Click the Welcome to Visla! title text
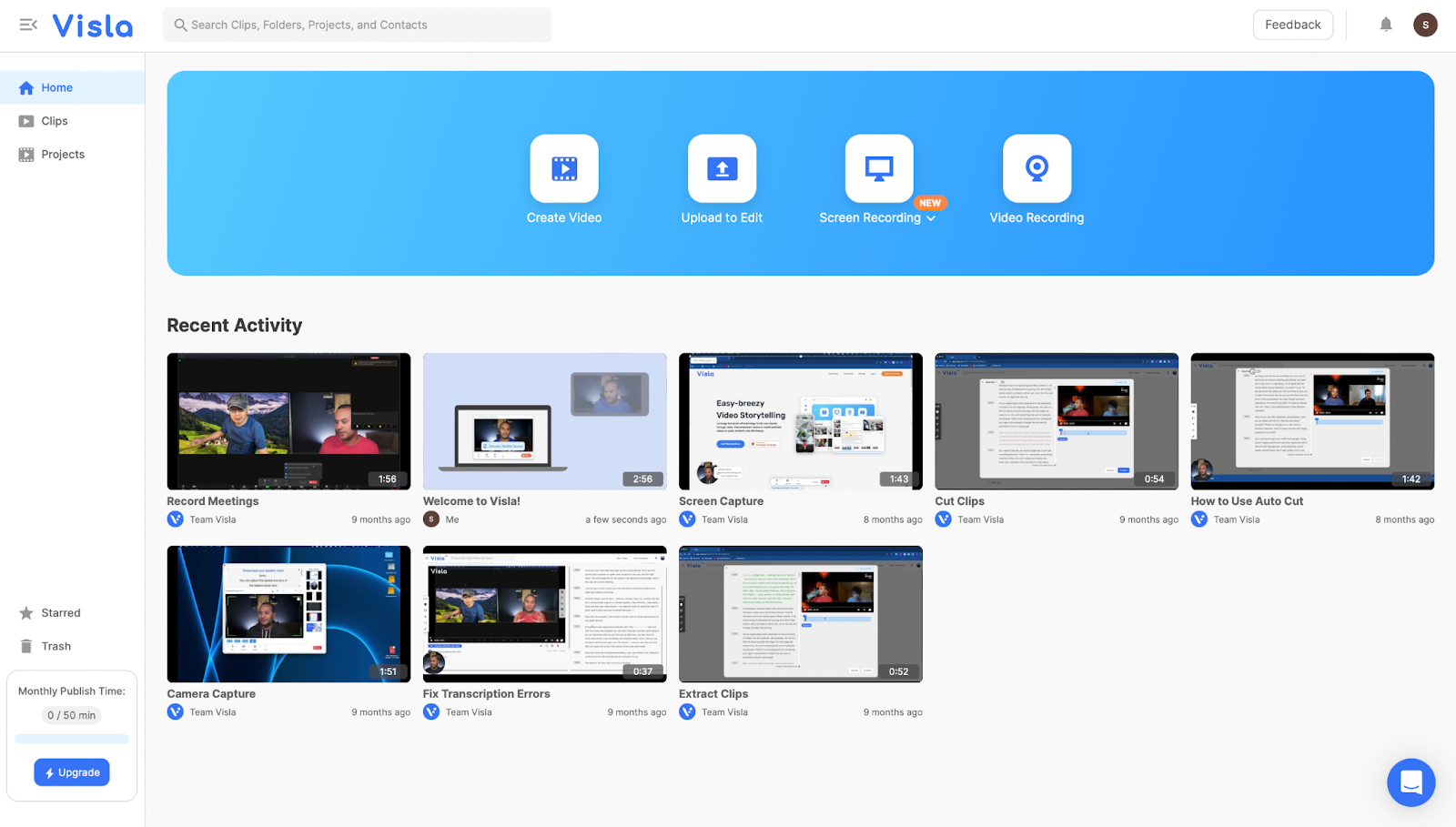Viewport: 1456px width, 827px height. [x=471, y=501]
